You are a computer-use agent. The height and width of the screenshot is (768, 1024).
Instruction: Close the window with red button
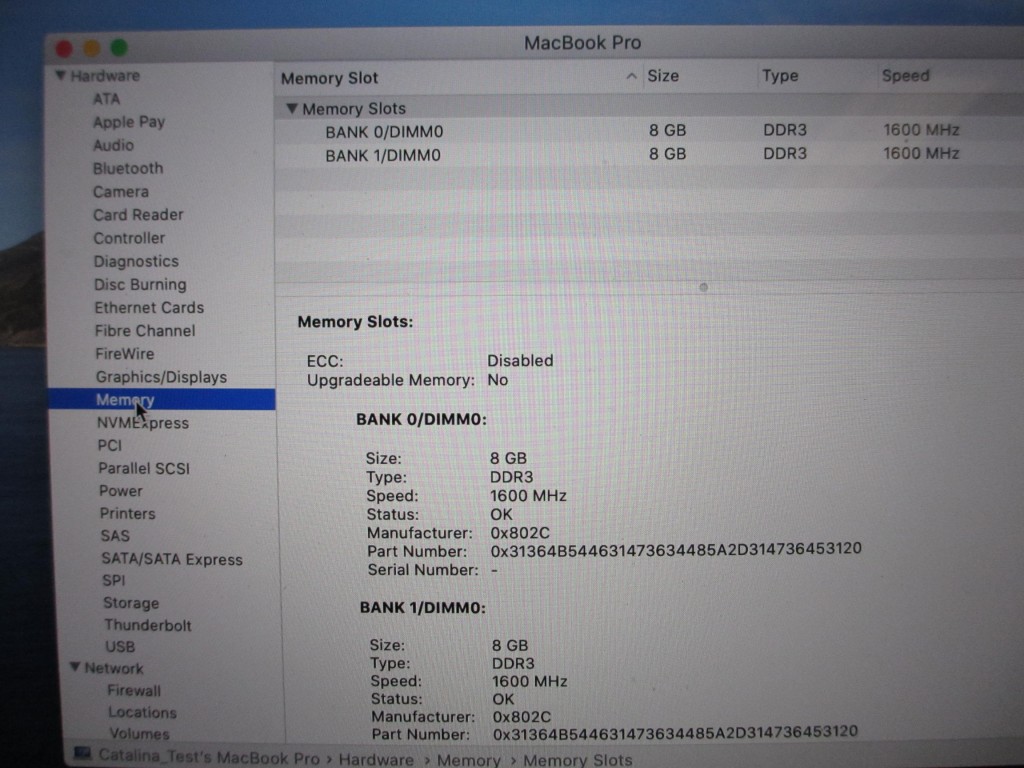(x=64, y=49)
